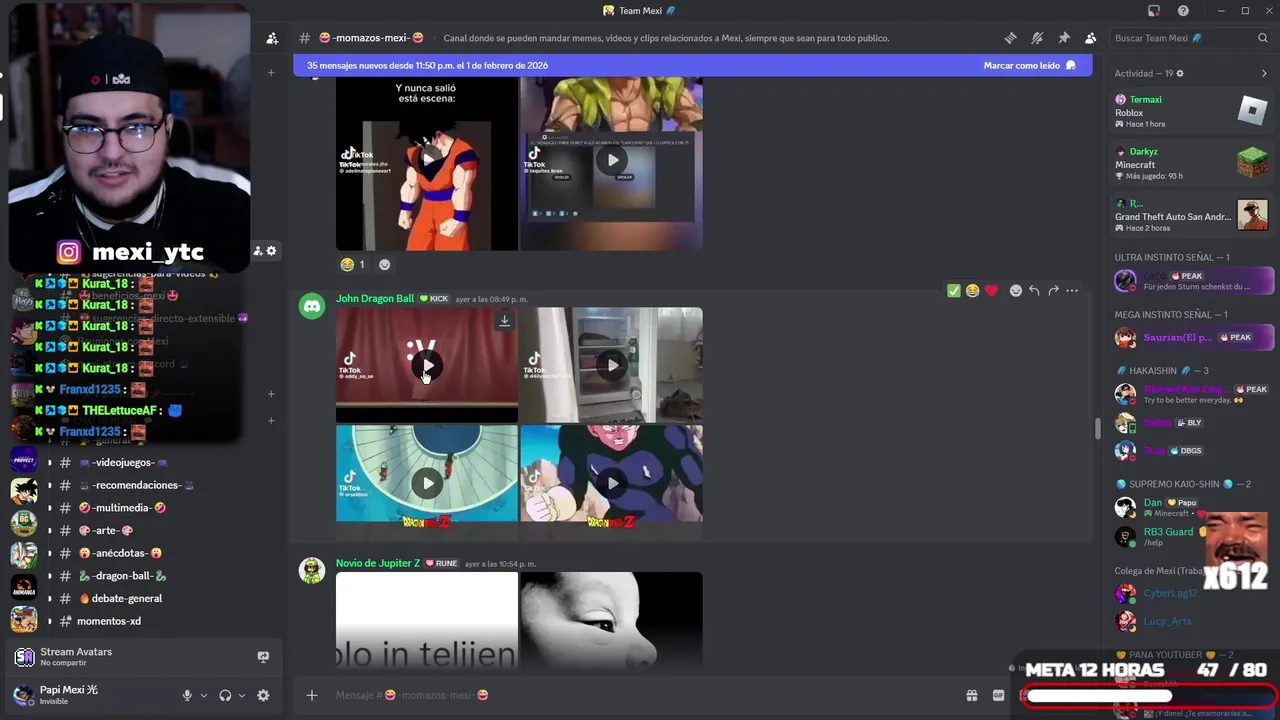The height and width of the screenshot is (720, 1280).
Task: React with green checkmark quick reaction
Action: (x=954, y=290)
